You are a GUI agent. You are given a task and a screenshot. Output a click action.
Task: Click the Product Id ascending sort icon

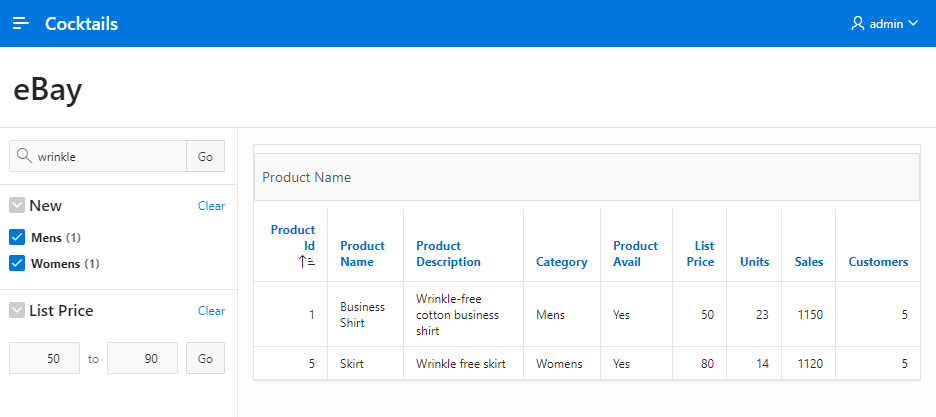307,261
